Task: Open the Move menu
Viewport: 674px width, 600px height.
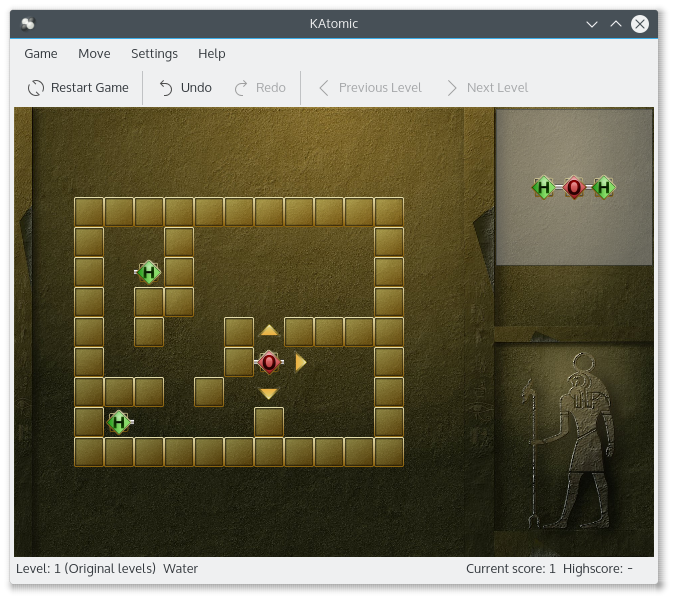Action: pos(94,54)
